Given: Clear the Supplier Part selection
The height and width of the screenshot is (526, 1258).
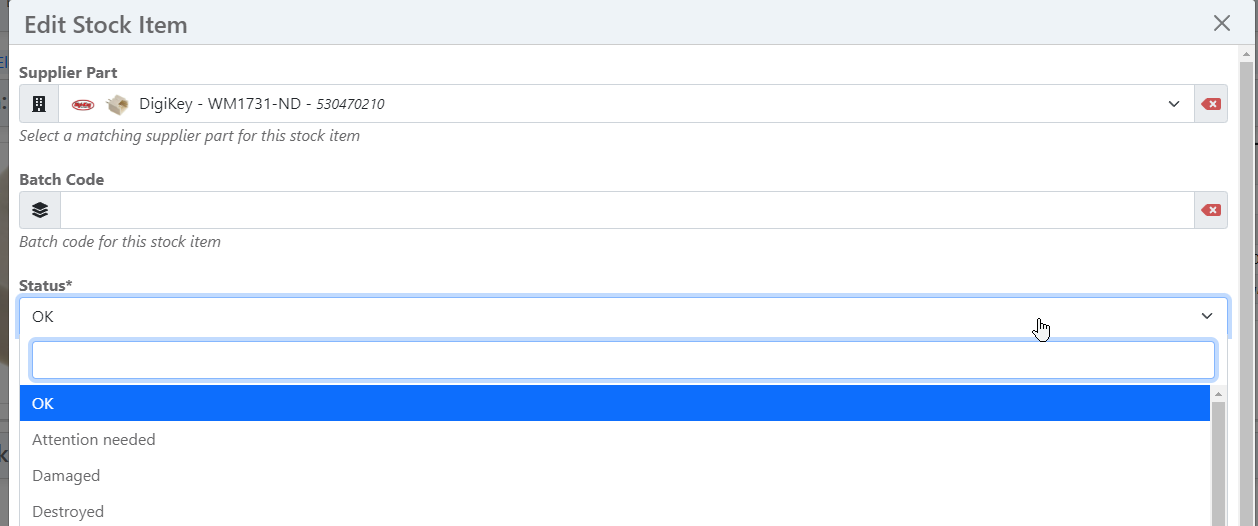Looking at the screenshot, I should click(1211, 104).
